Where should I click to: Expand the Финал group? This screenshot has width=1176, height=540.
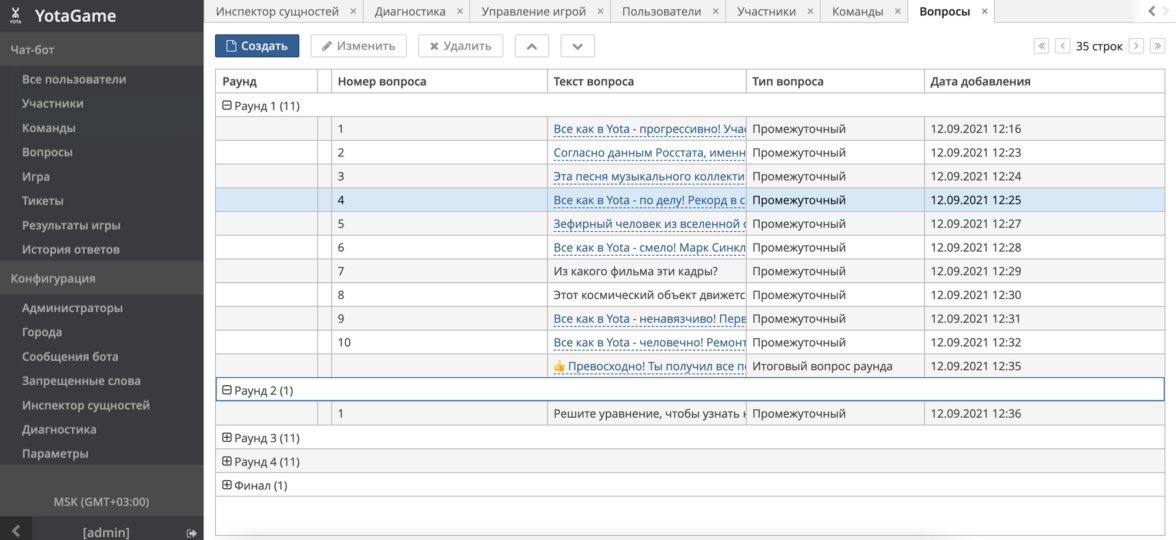(x=227, y=485)
